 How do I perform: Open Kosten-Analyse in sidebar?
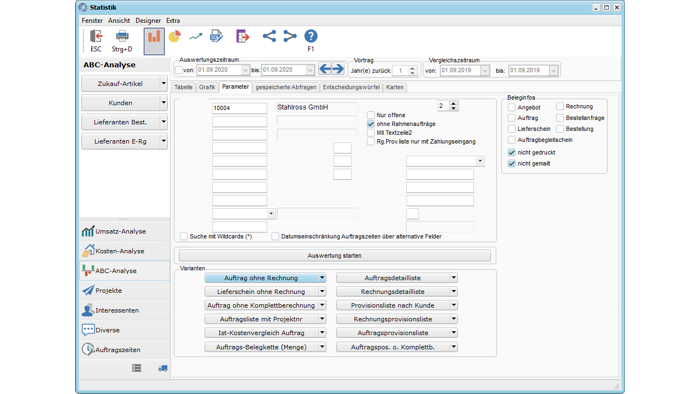125,251
